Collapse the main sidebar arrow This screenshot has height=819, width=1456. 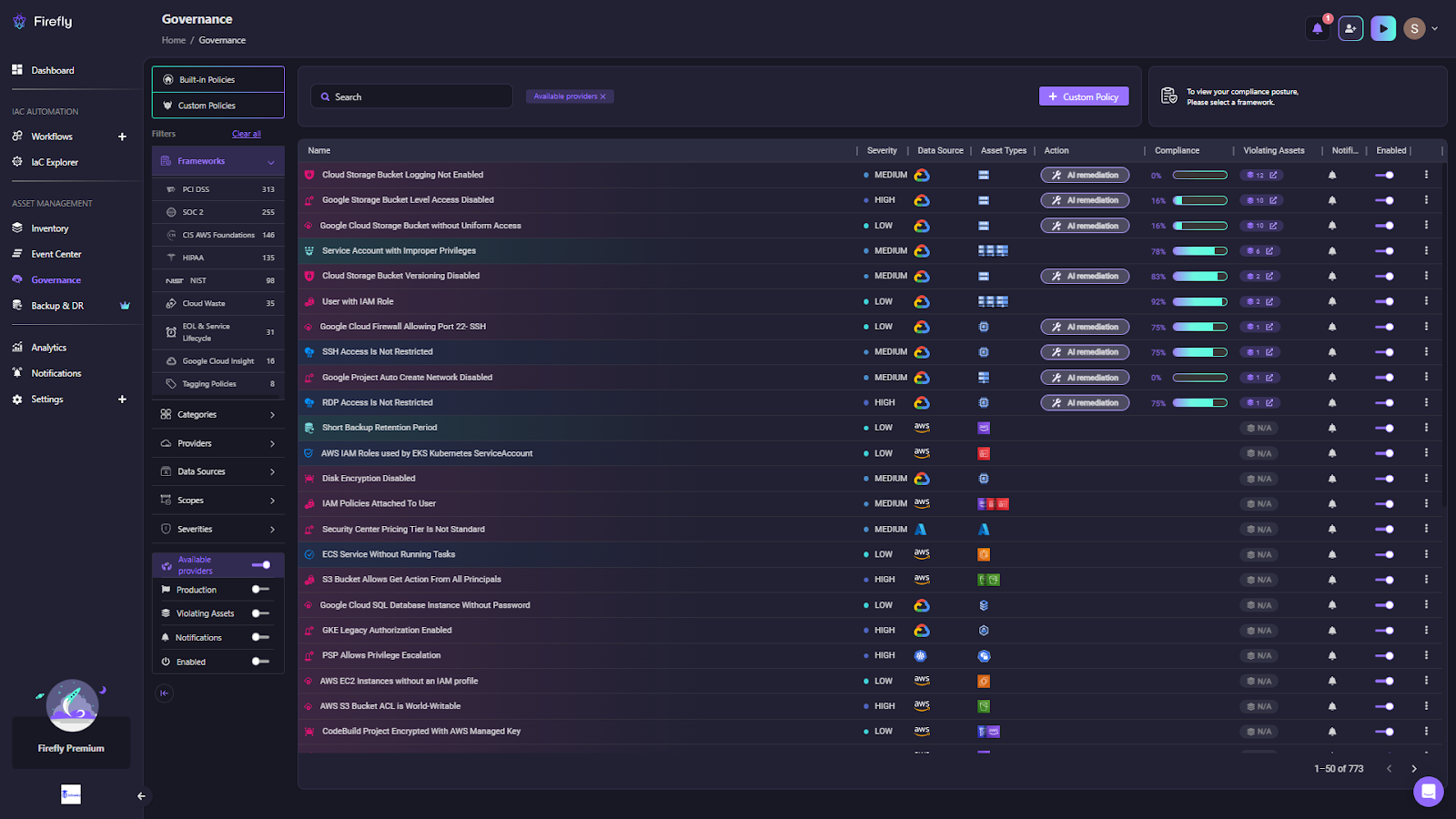[x=141, y=796]
